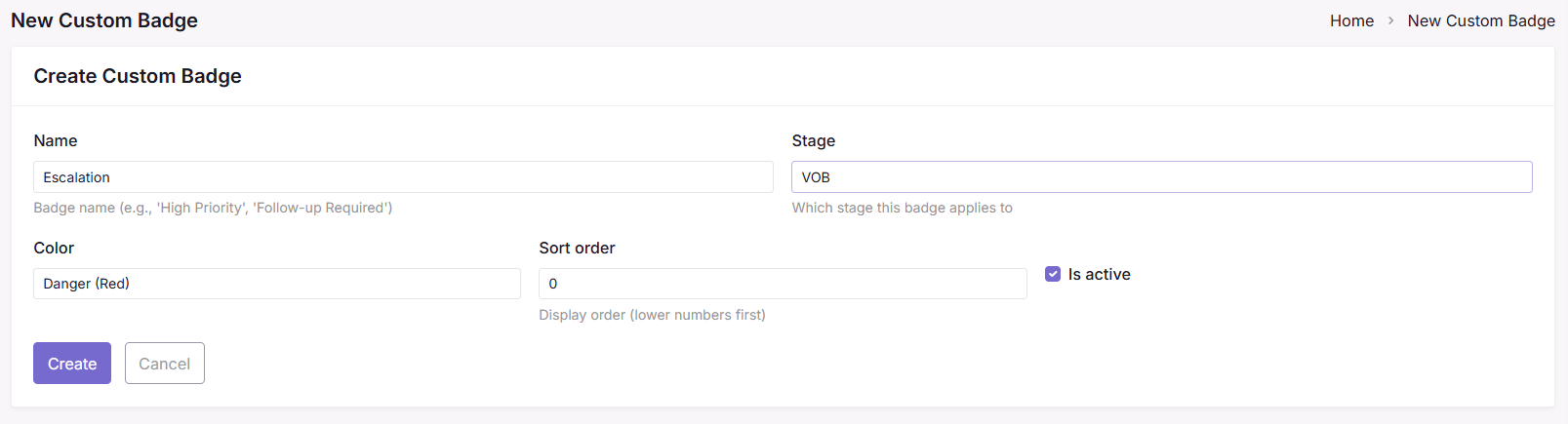Click into the Sort order field
Screen dimensions: 1568x424
782,284
